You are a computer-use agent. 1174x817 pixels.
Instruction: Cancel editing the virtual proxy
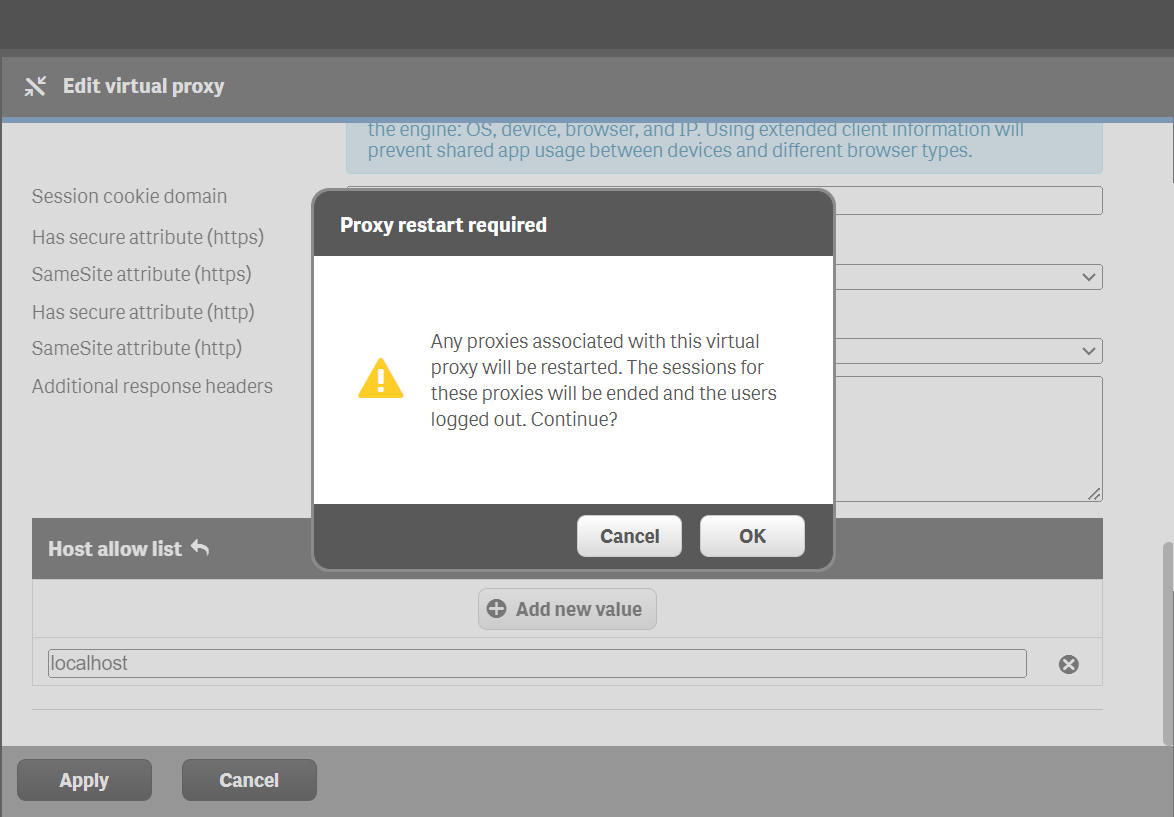point(249,779)
